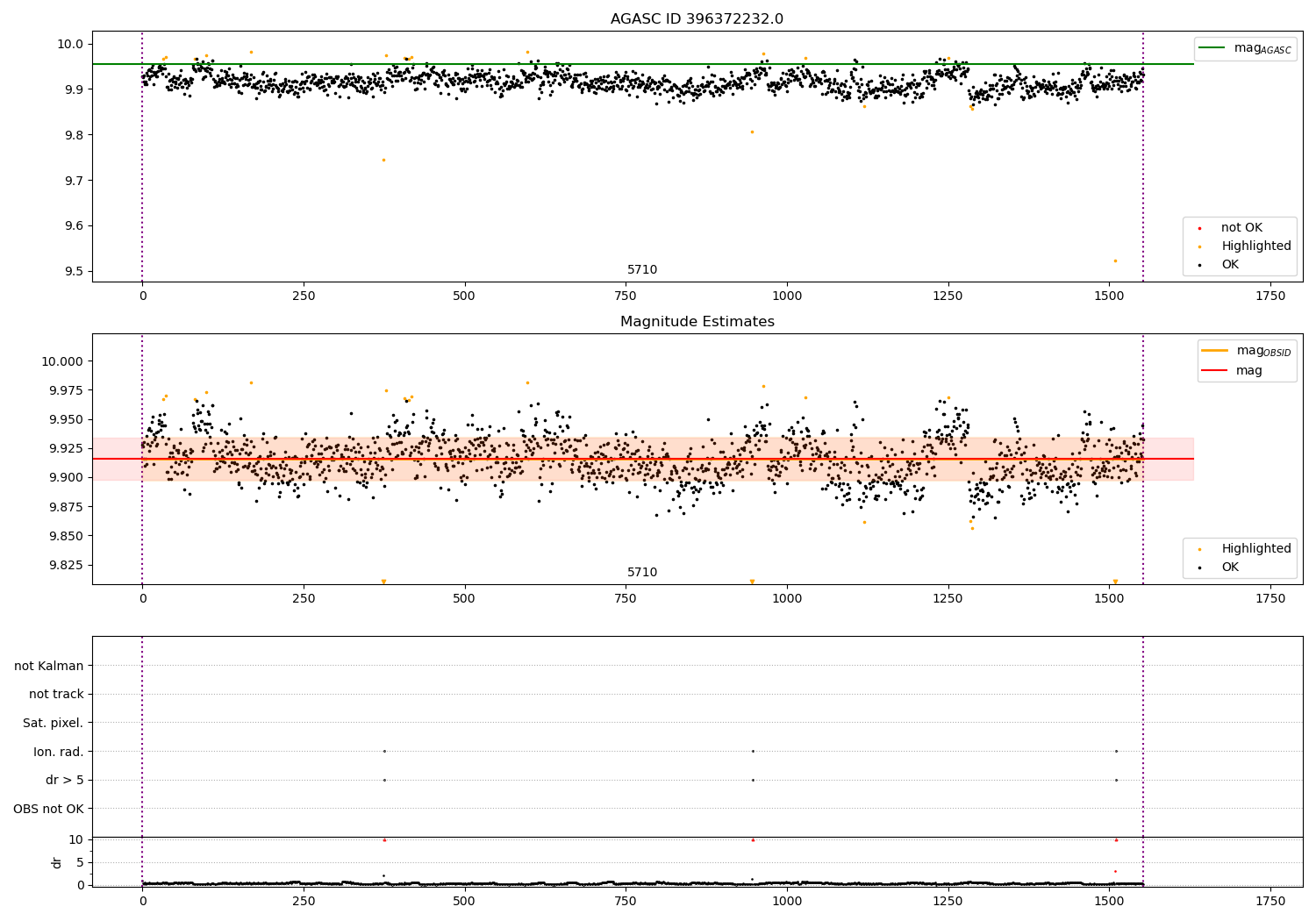Click the 9.7 tick on top plot y-axis
The height and width of the screenshot is (921, 1316).
point(74,181)
